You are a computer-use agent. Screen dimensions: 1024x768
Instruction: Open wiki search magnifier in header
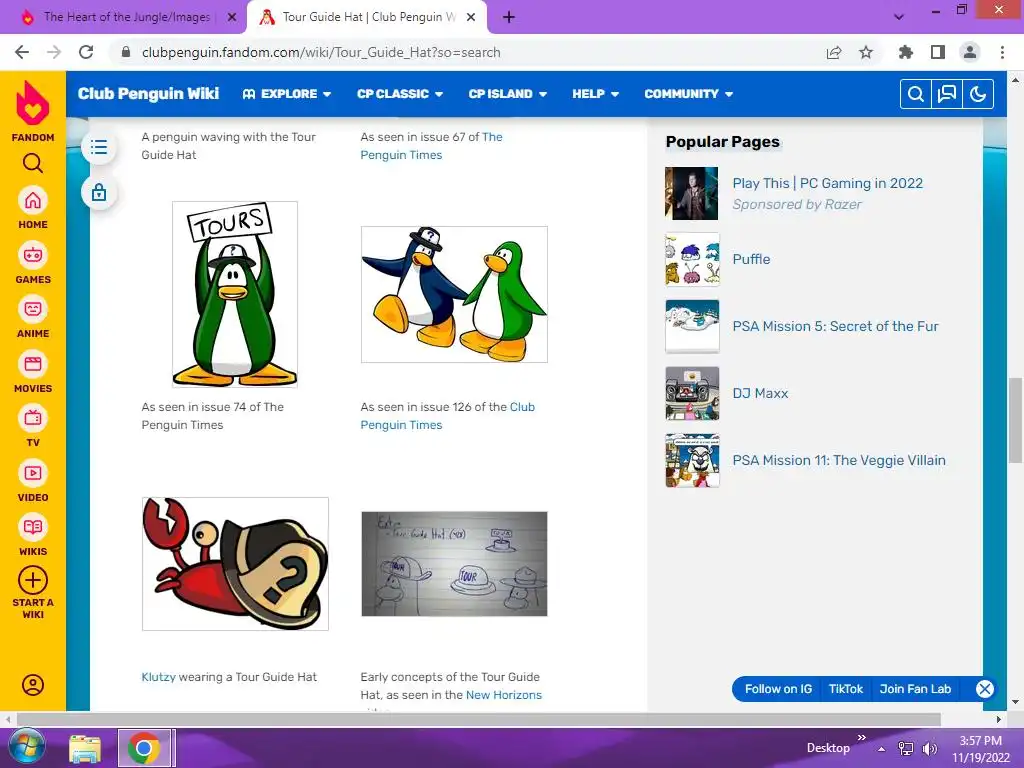click(x=916, y=94)
